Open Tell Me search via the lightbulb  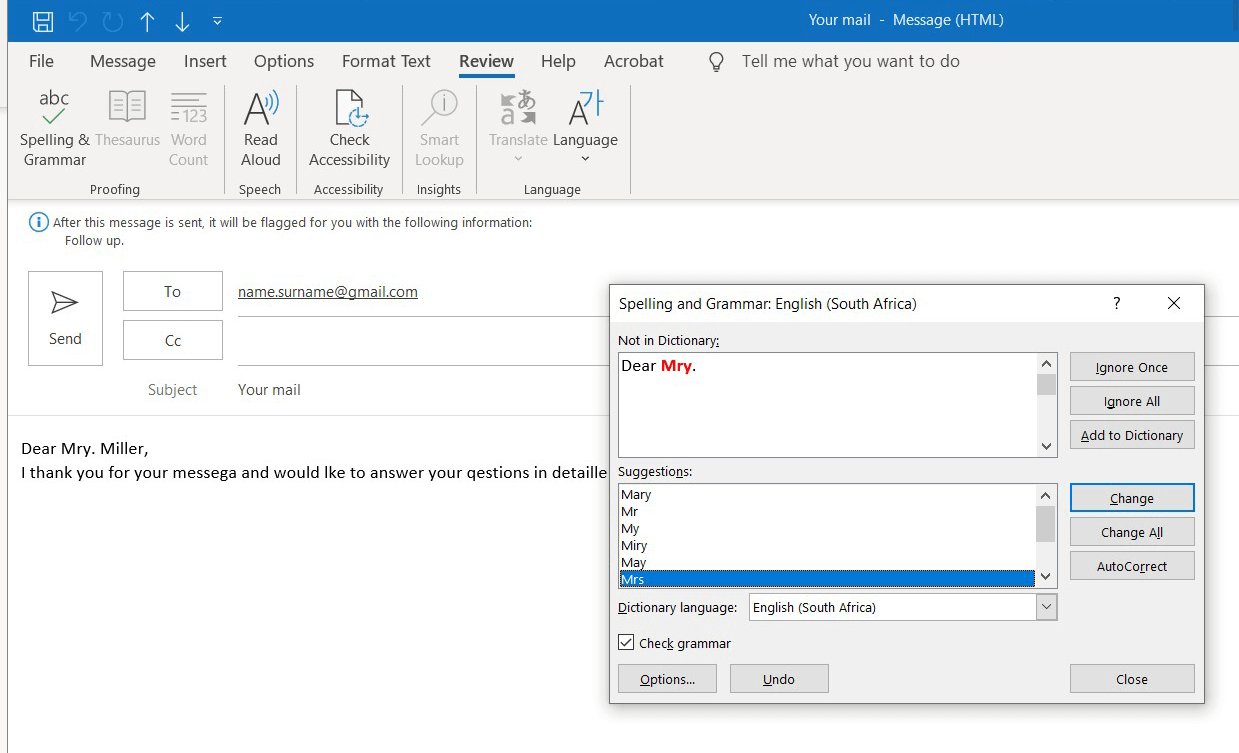716,61
